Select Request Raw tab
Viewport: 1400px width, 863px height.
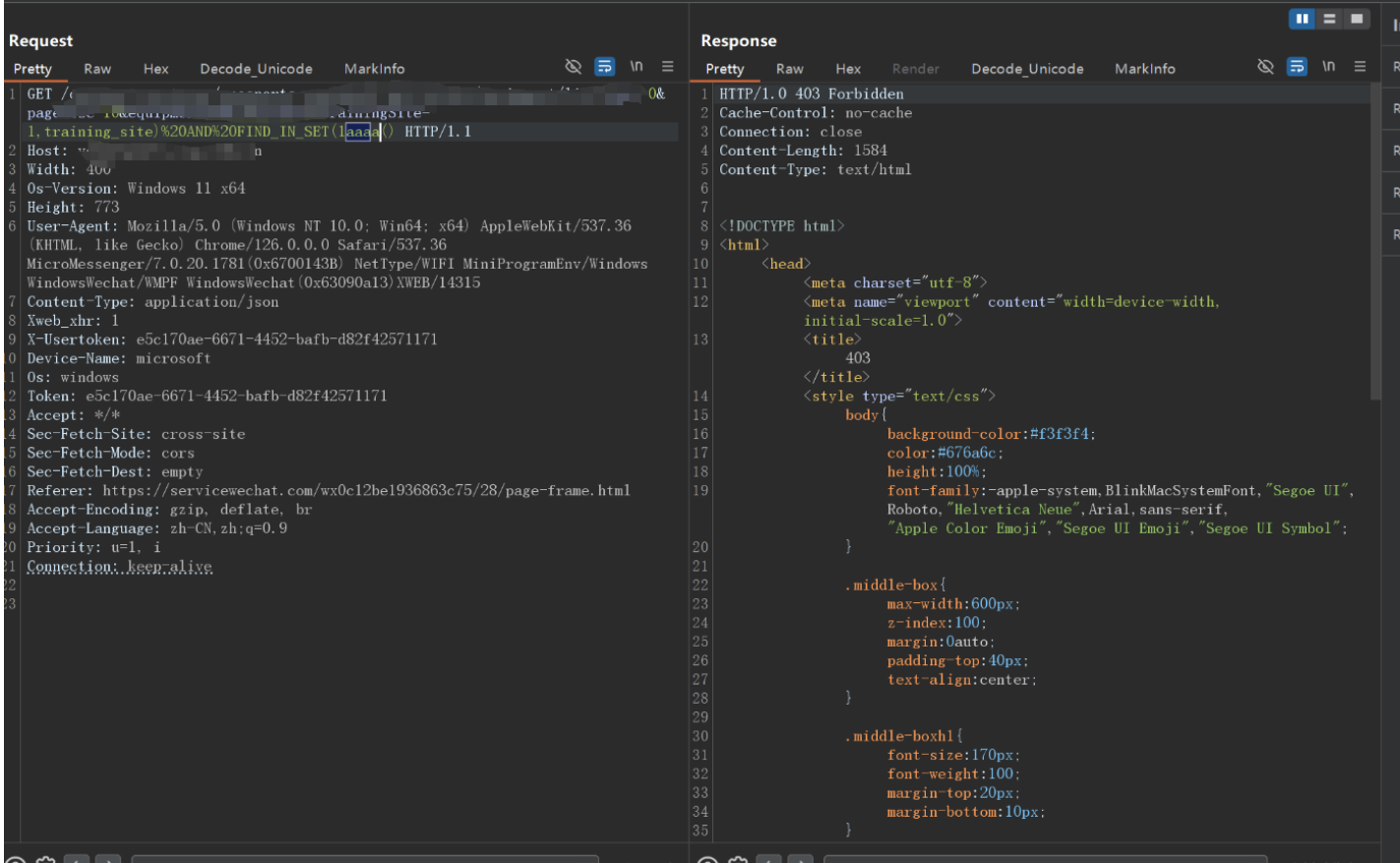coord(97,69)
